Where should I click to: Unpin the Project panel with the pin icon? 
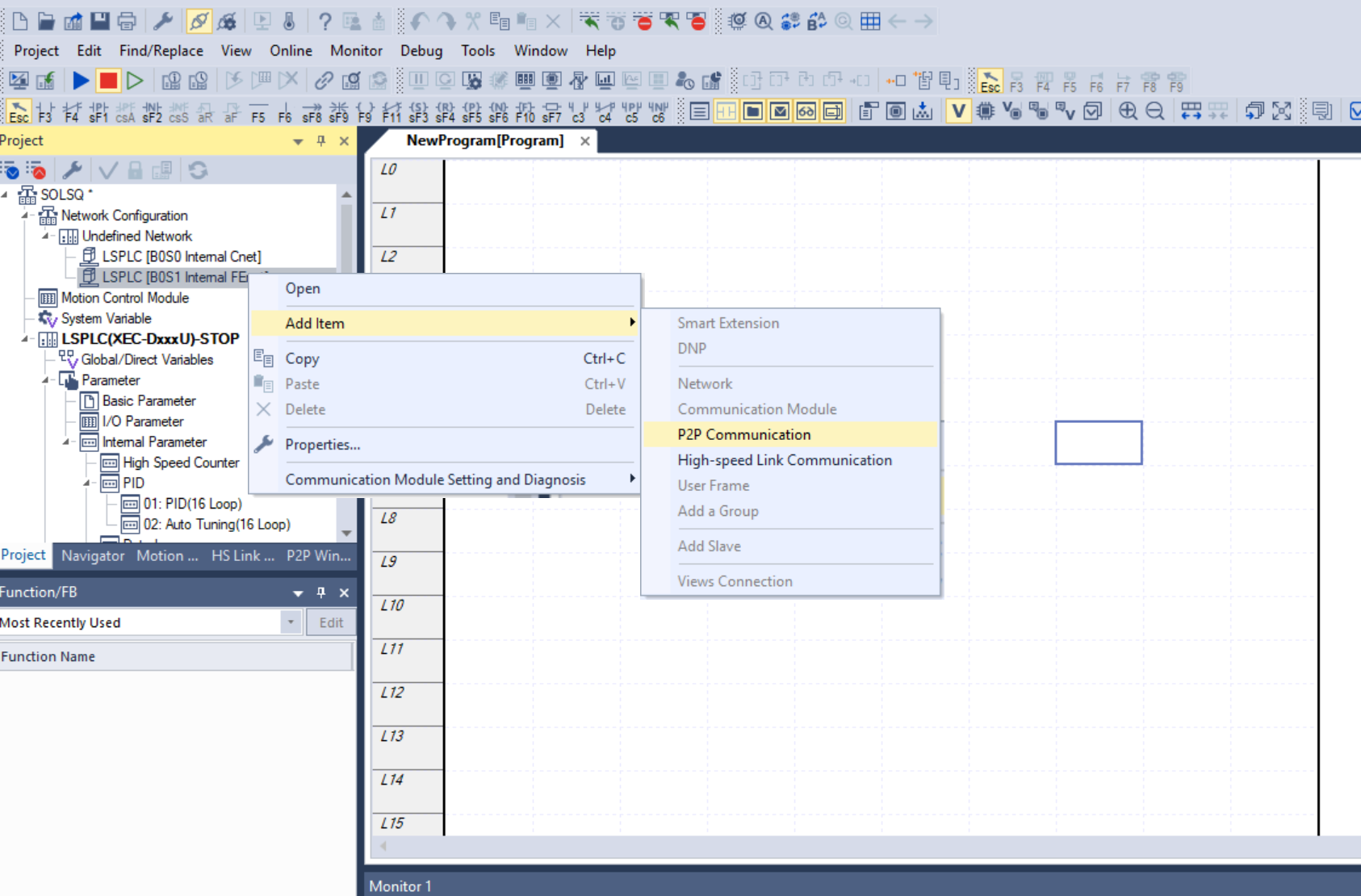tap(320, 140)
